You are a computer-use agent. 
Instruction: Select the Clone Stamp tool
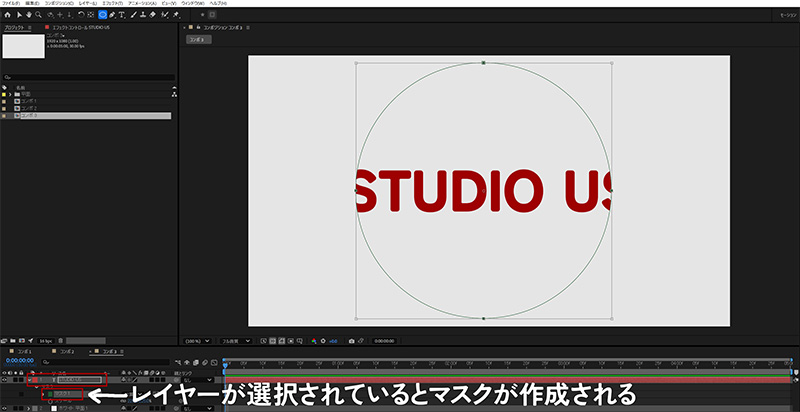click(x=143, y=15)
